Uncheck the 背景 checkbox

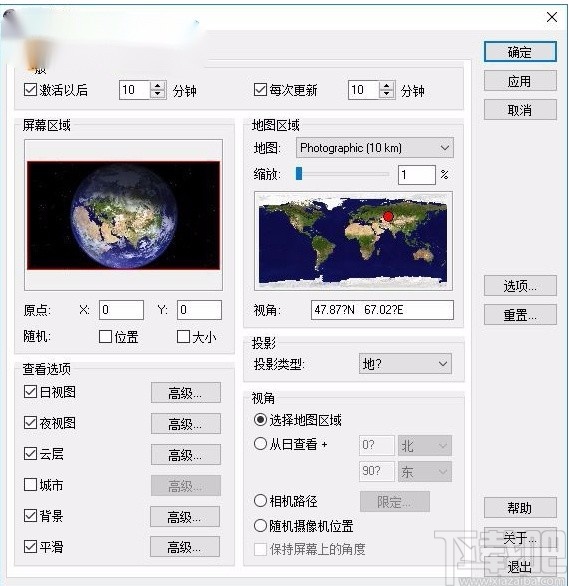coord(30,516)
